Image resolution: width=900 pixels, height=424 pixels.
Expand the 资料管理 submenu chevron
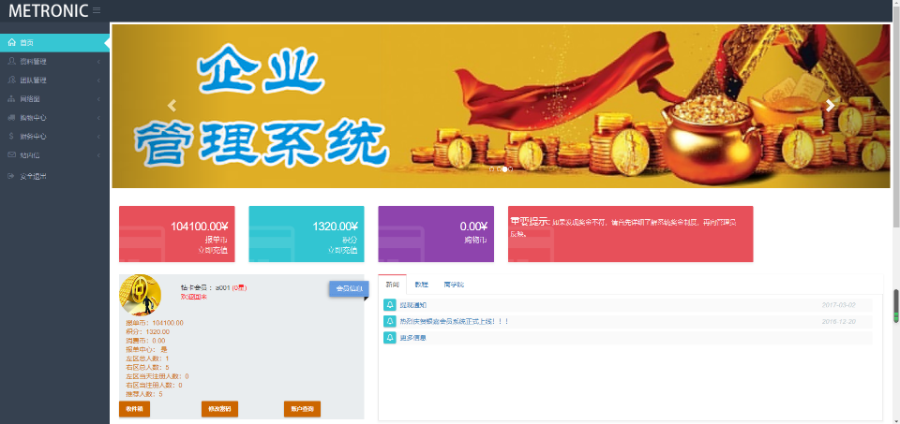pyautogui.click(x=99, y=61)
